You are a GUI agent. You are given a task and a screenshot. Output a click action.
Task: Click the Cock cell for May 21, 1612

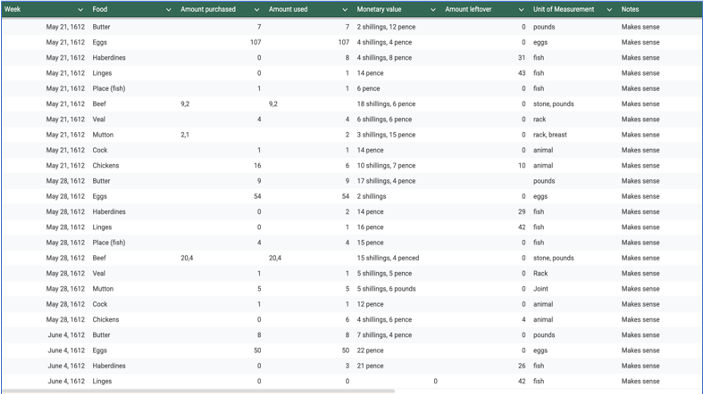coord(100,150)
